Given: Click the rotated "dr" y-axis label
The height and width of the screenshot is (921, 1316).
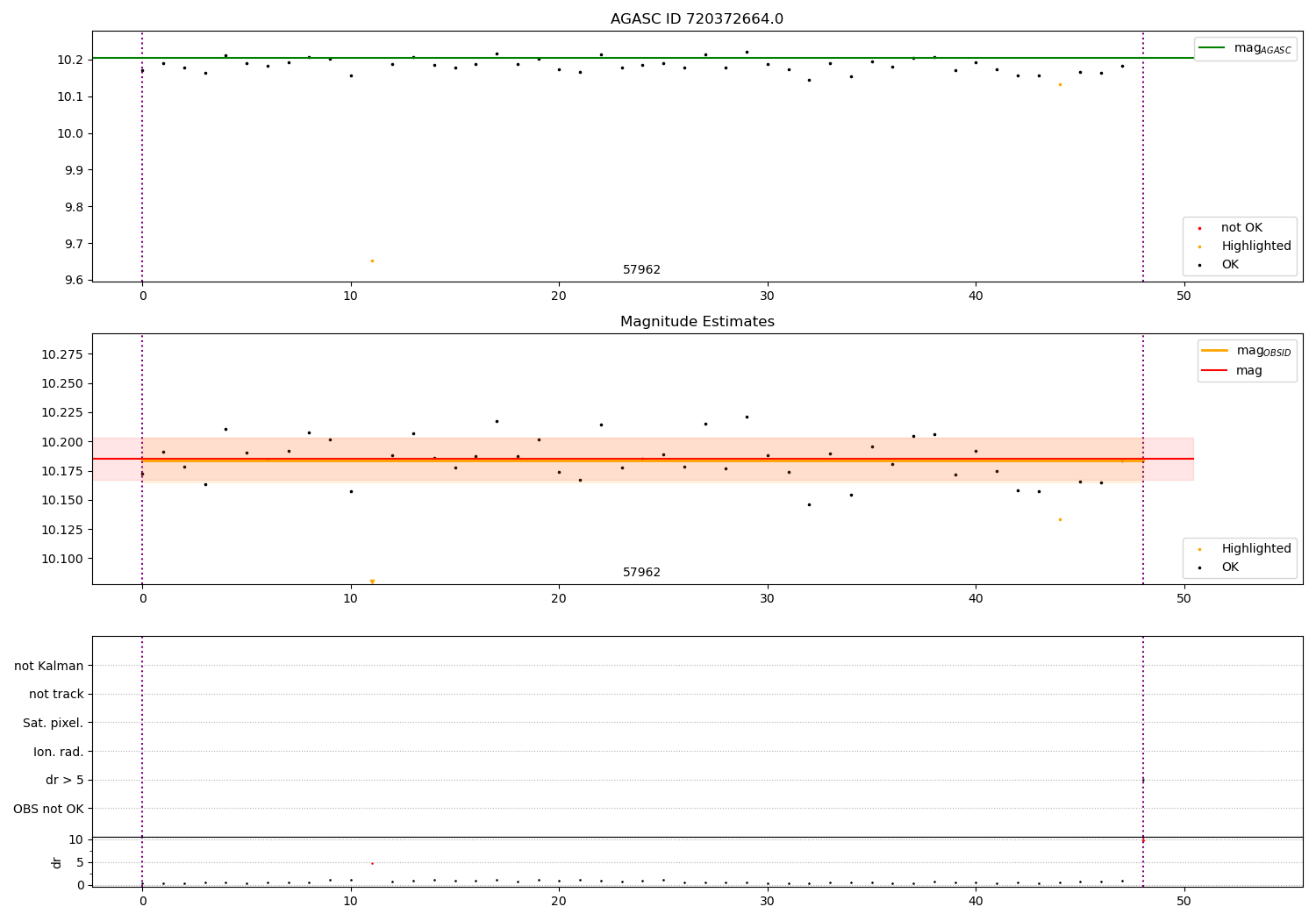Looking at the screenshot, I should click(57, 862).
